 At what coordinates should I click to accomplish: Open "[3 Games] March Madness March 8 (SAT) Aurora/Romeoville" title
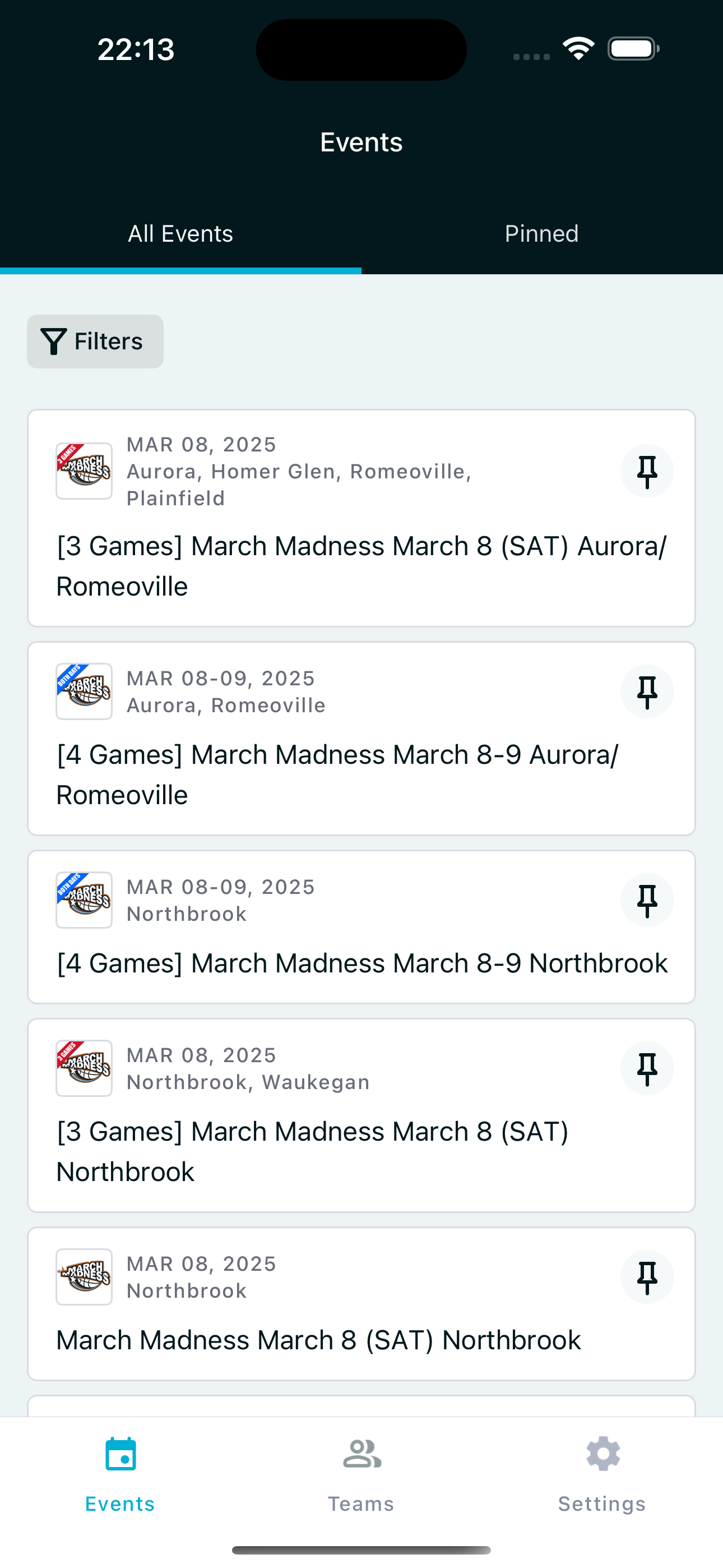point(361,566)
